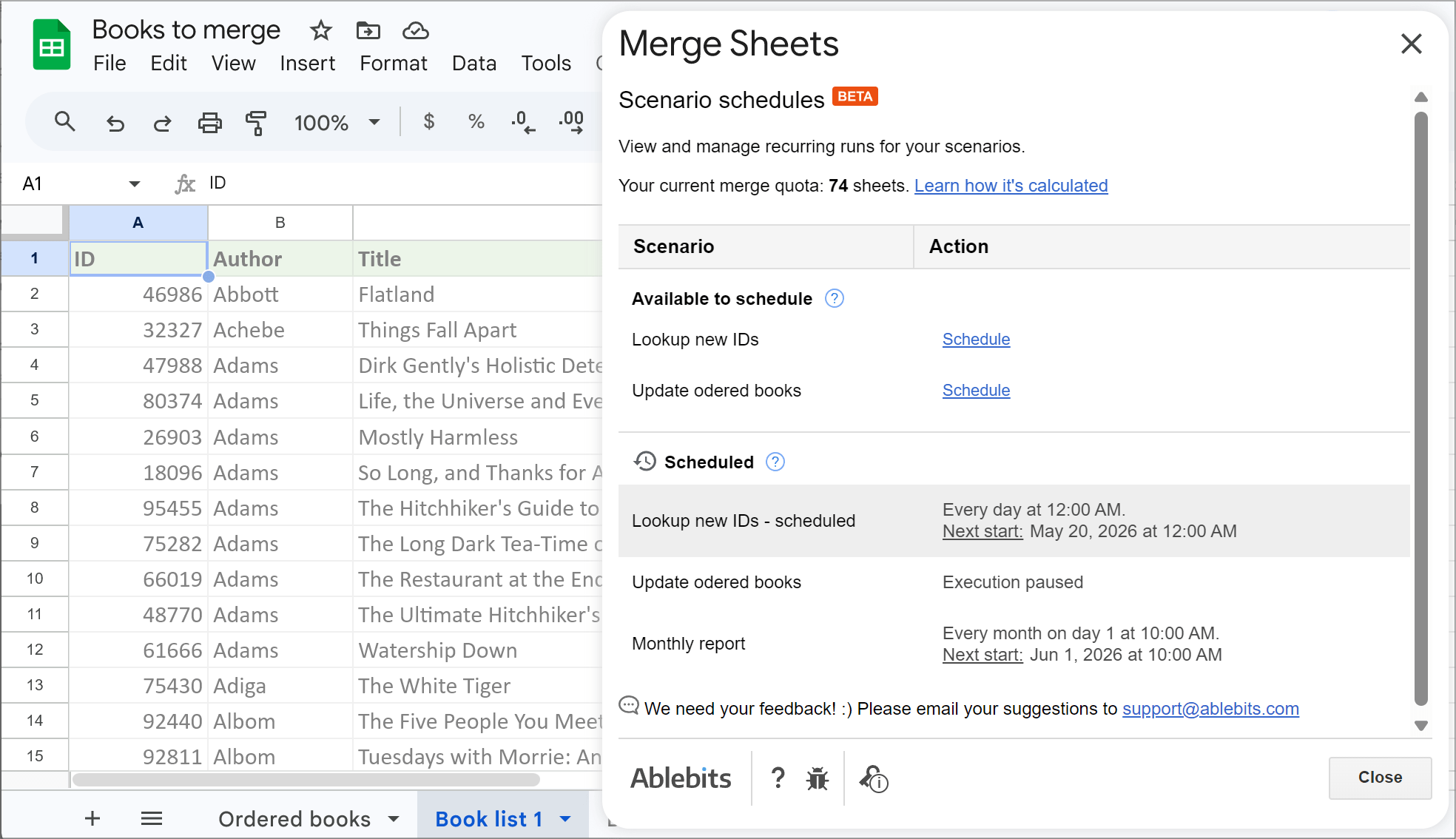The width and height of the screenshot is (1456, 839).
Task: Undo the last action
Action: 115,122
